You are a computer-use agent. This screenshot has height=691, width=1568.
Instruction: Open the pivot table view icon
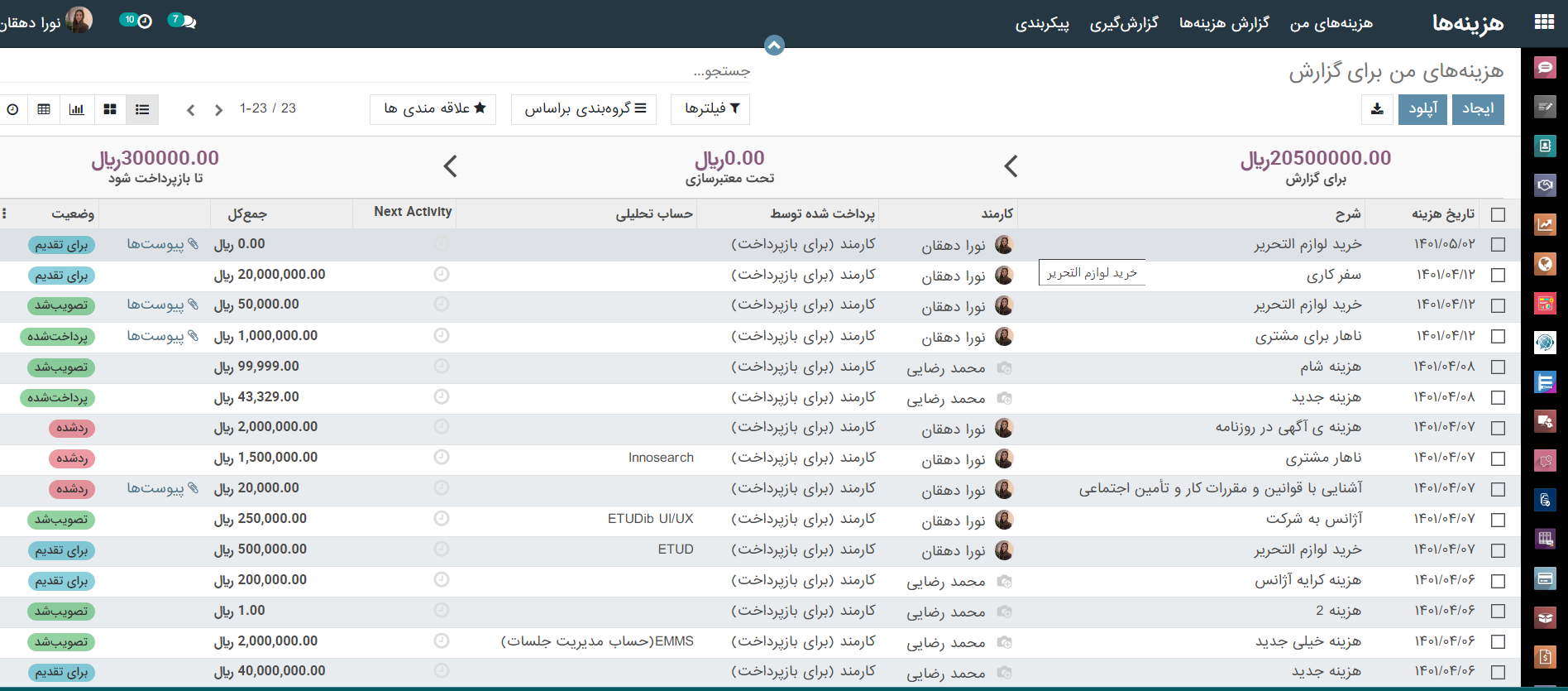pos(44,109)
